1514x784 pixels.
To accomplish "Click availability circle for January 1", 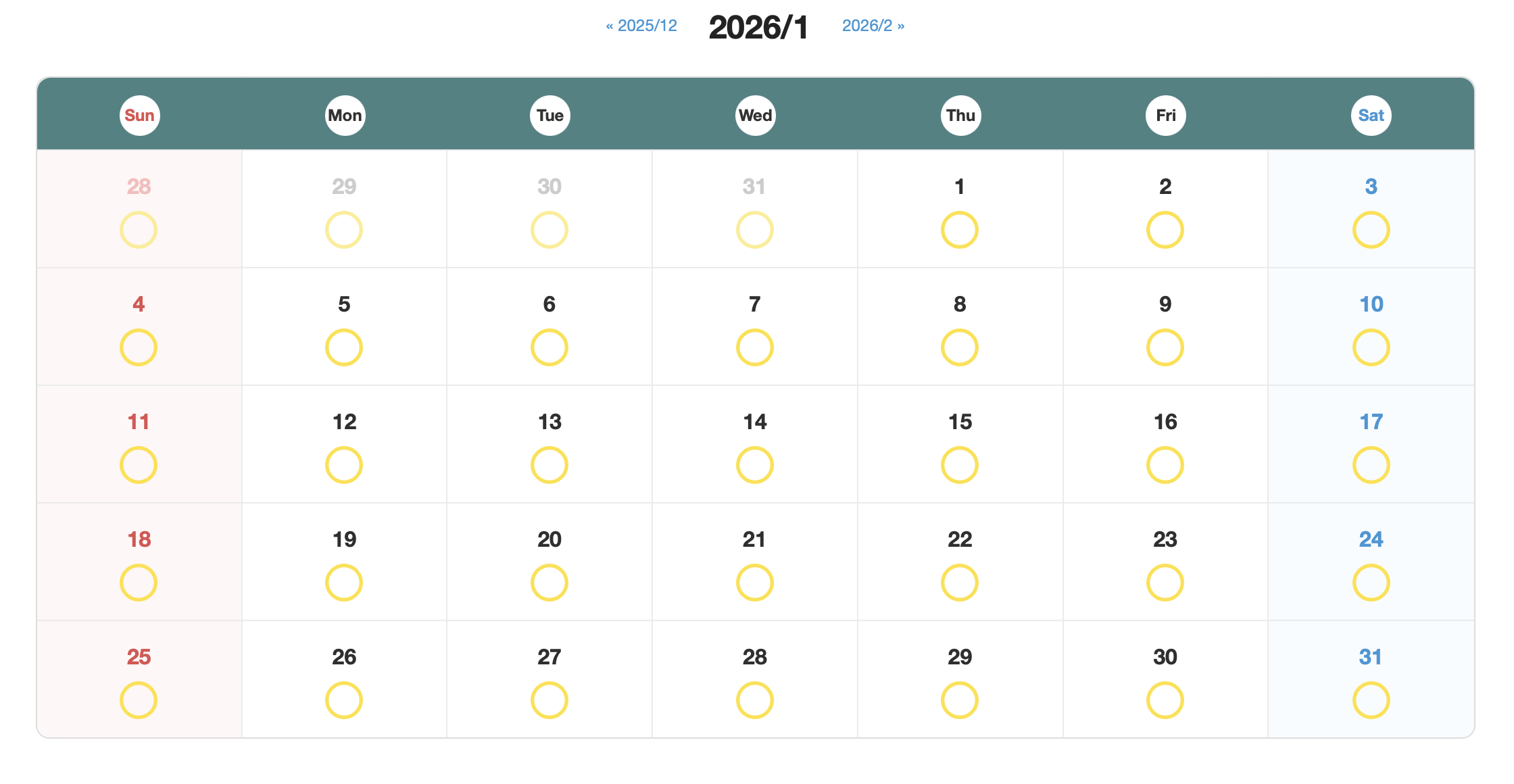I will tap(959, 230).
